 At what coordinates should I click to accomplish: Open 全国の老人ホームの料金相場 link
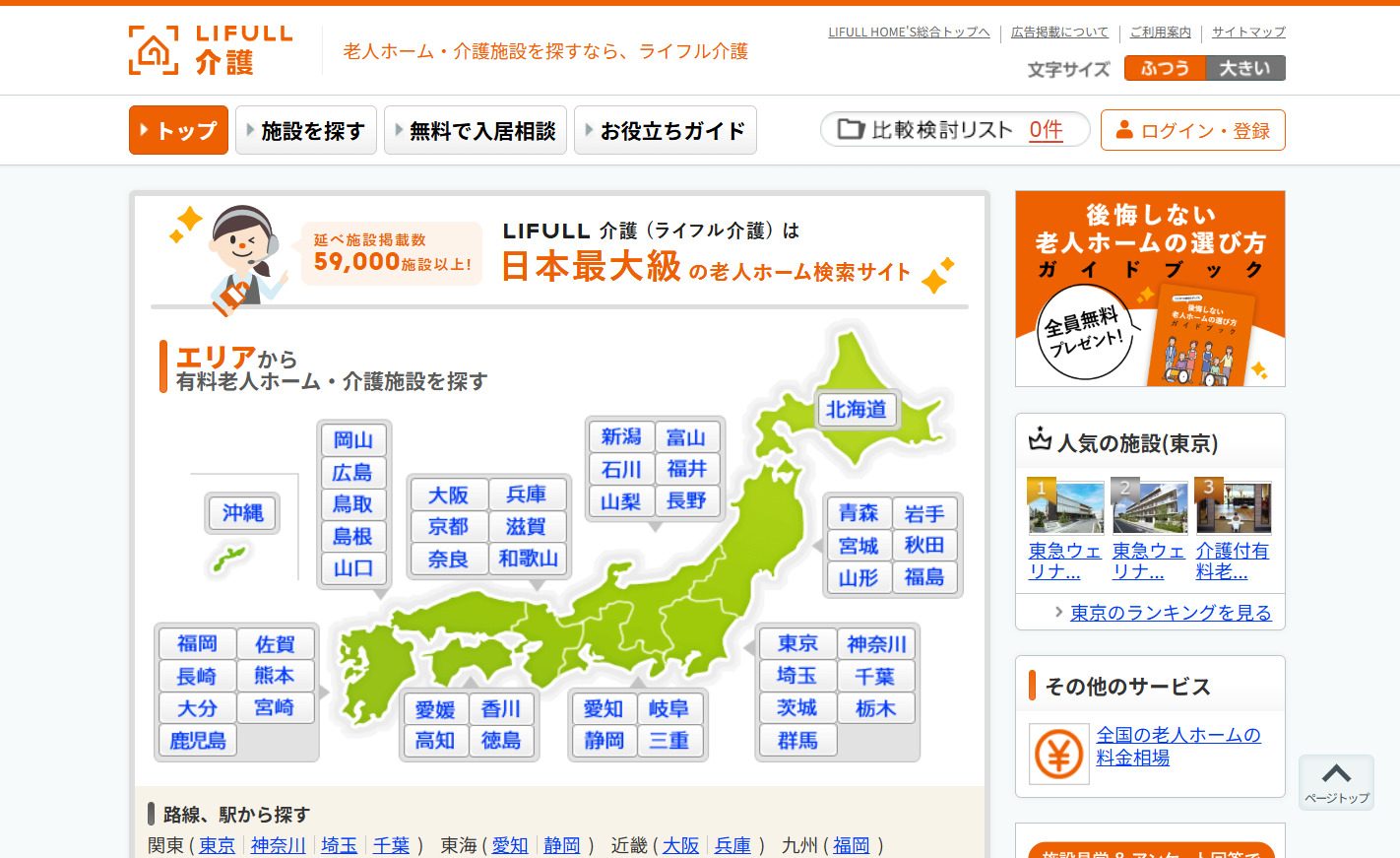click(x=1178, y=746)
